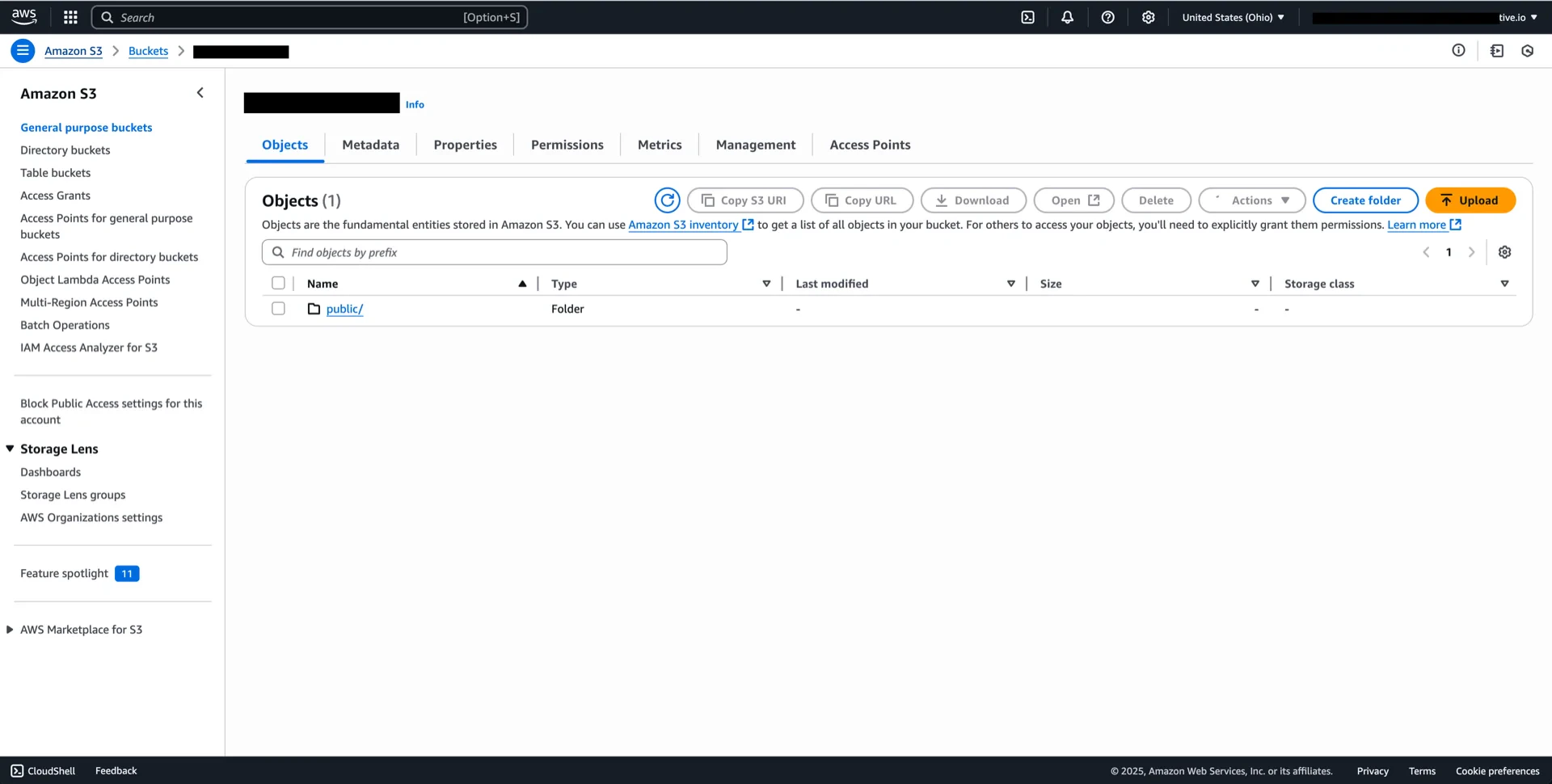Launch CloudShell from the top bar icon

[1027, 17]
